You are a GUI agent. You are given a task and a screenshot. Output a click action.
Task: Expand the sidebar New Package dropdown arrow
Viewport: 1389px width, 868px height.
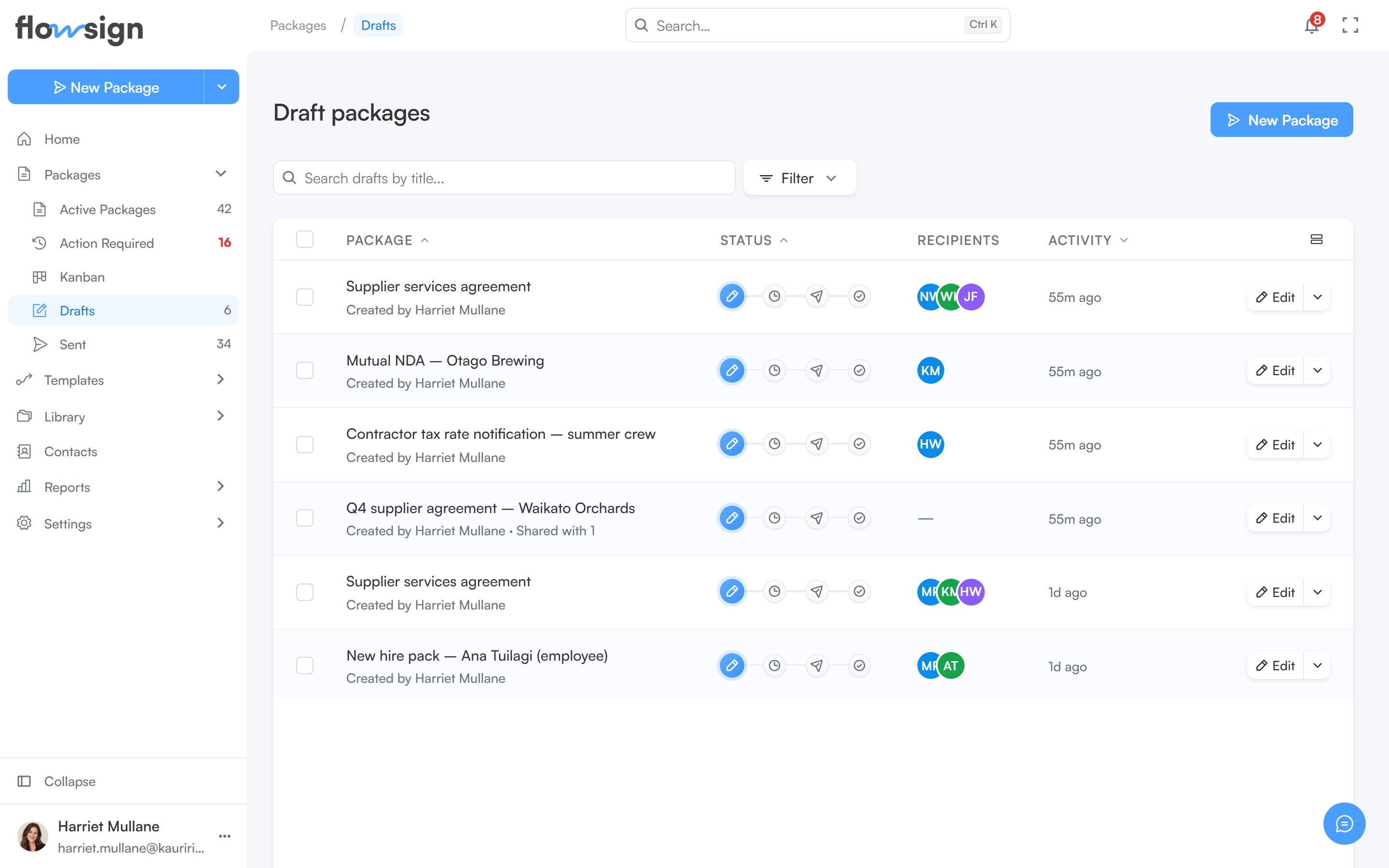point(221,87)
